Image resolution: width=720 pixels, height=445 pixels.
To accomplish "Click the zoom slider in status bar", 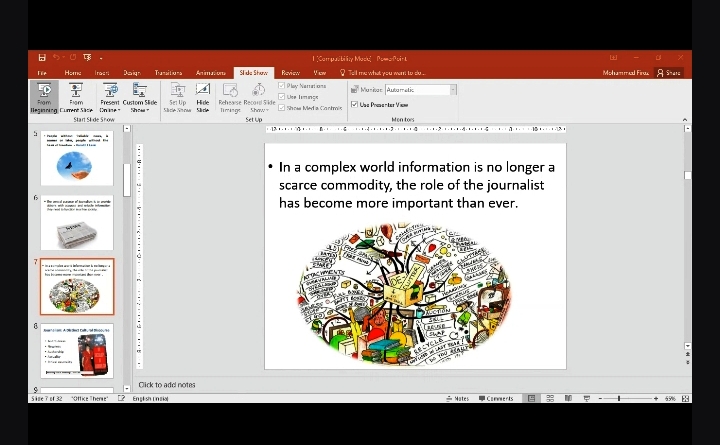I will pyautogui.click(x=618, y=398).
